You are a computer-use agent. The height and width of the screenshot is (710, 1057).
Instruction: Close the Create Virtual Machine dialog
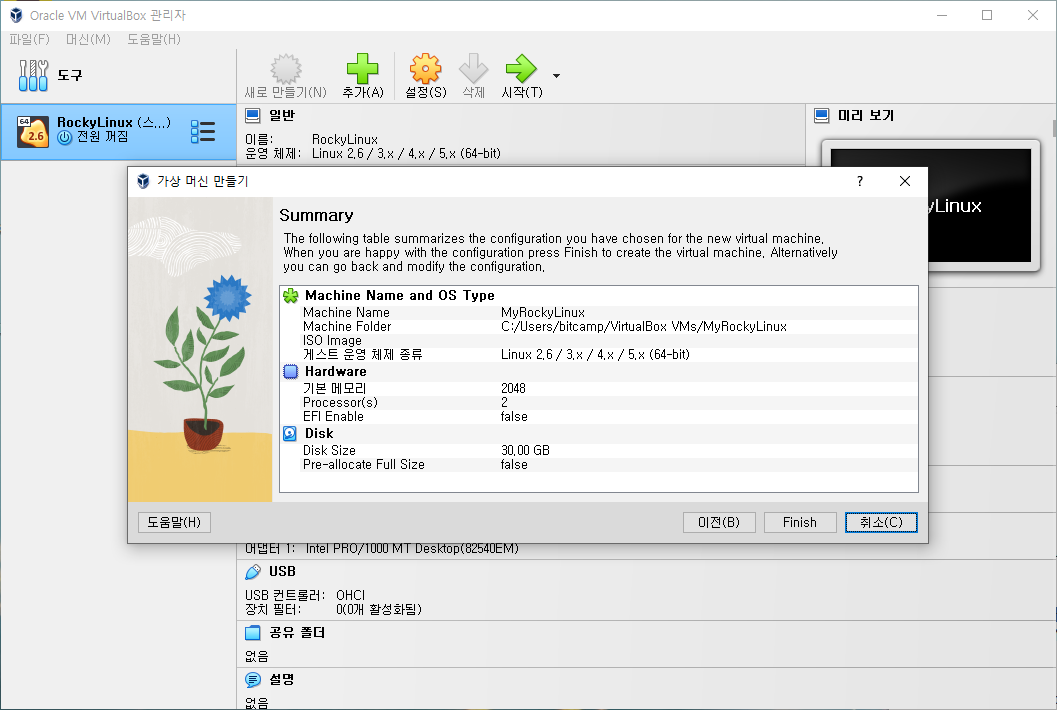(905, 181)
